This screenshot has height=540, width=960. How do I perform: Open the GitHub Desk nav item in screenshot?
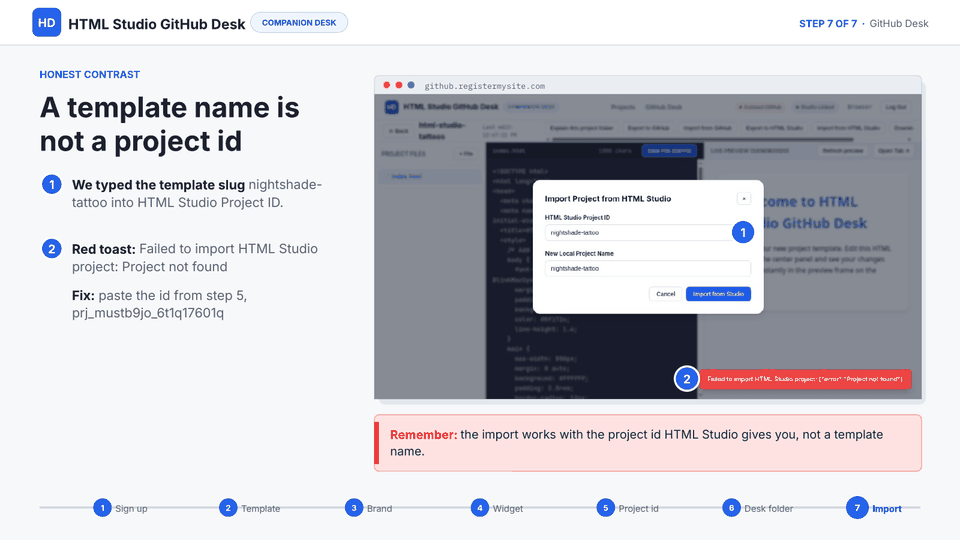coord(663,107)
